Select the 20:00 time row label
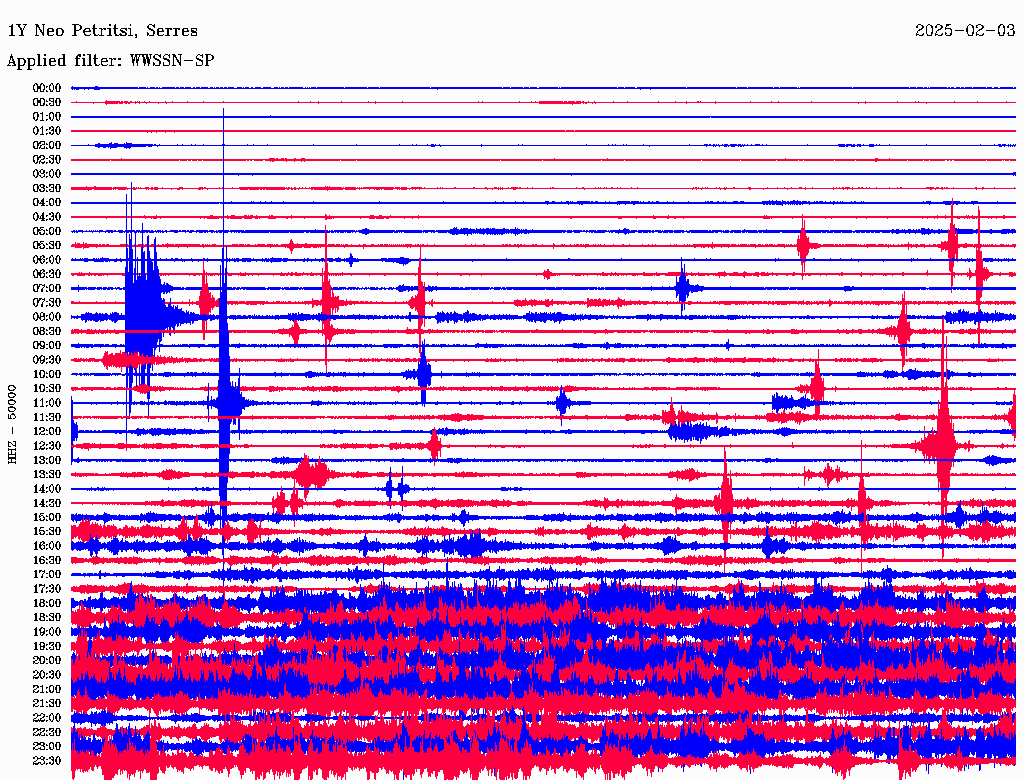The image size is (1024, 780). coord(47,660)
